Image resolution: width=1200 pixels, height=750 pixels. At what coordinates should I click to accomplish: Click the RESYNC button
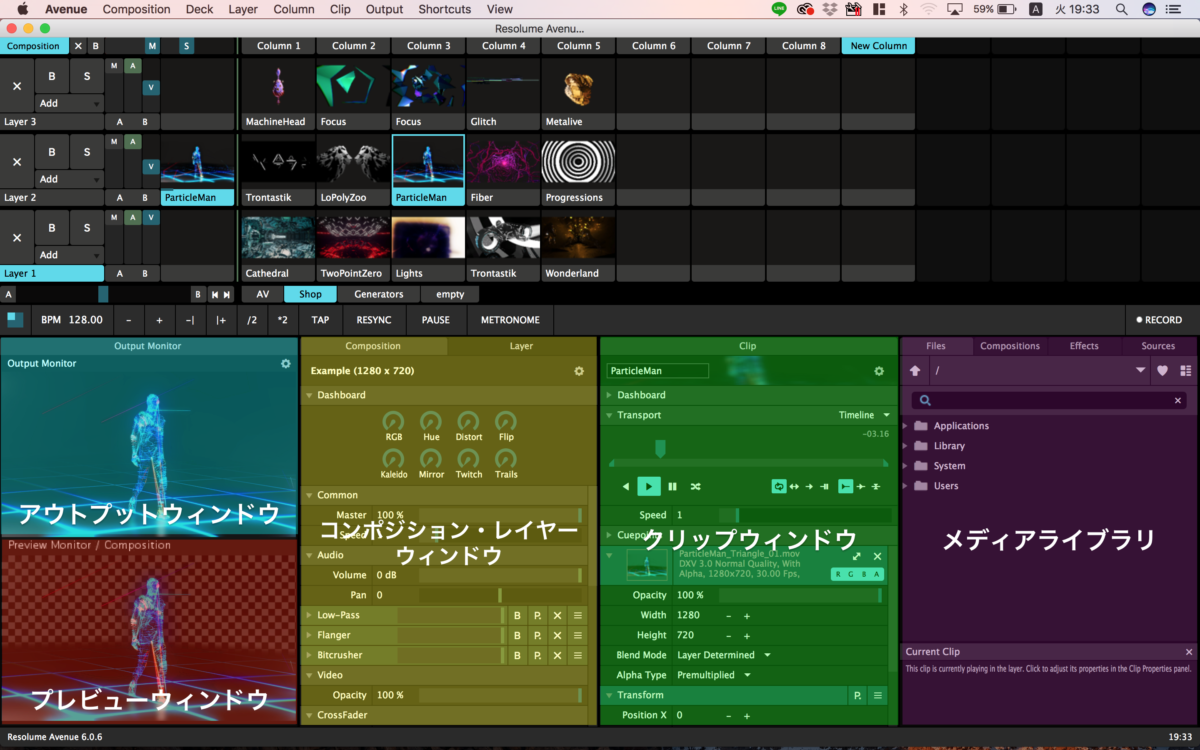click(x=374, y=320)
